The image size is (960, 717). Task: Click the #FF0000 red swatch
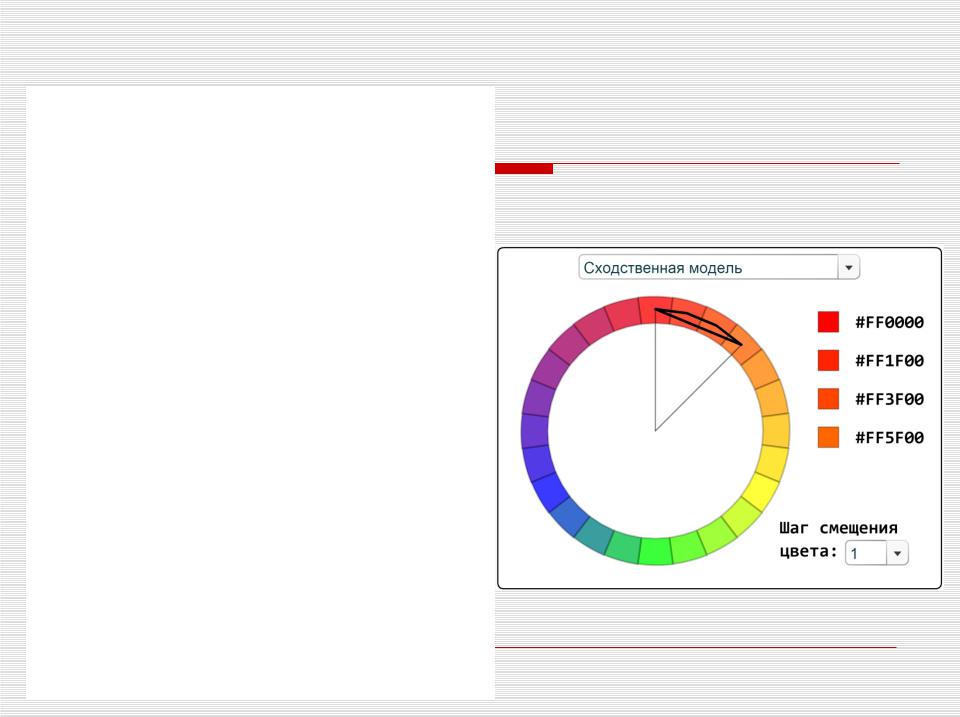pos(828,321)
